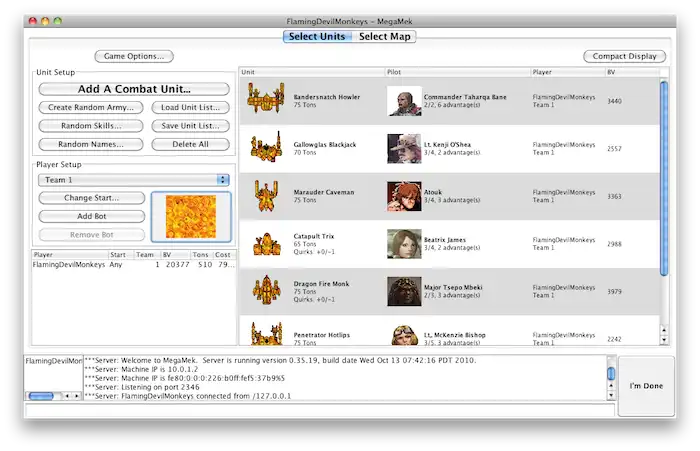Image resolution: width=700 pixels, height=451 pixels.
Task: Sort unit list by the unit table's BV column header
Action: click(632, 72)
